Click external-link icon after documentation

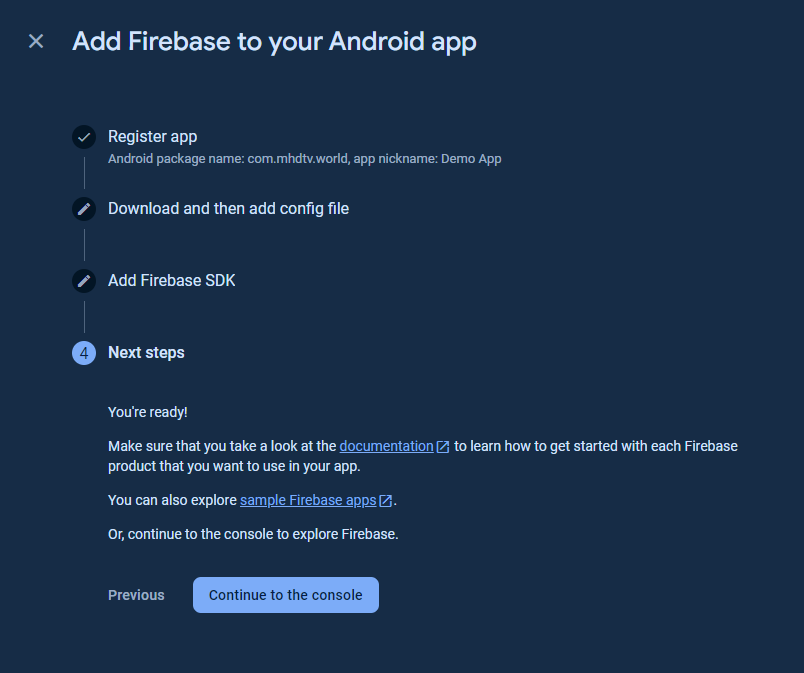click(x=443, y=447)
